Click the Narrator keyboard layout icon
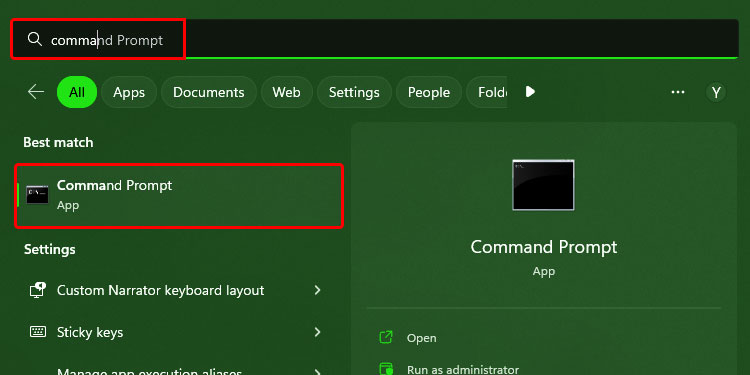The height and width of the screenshot is (375, 750). [x=38, y=290]
